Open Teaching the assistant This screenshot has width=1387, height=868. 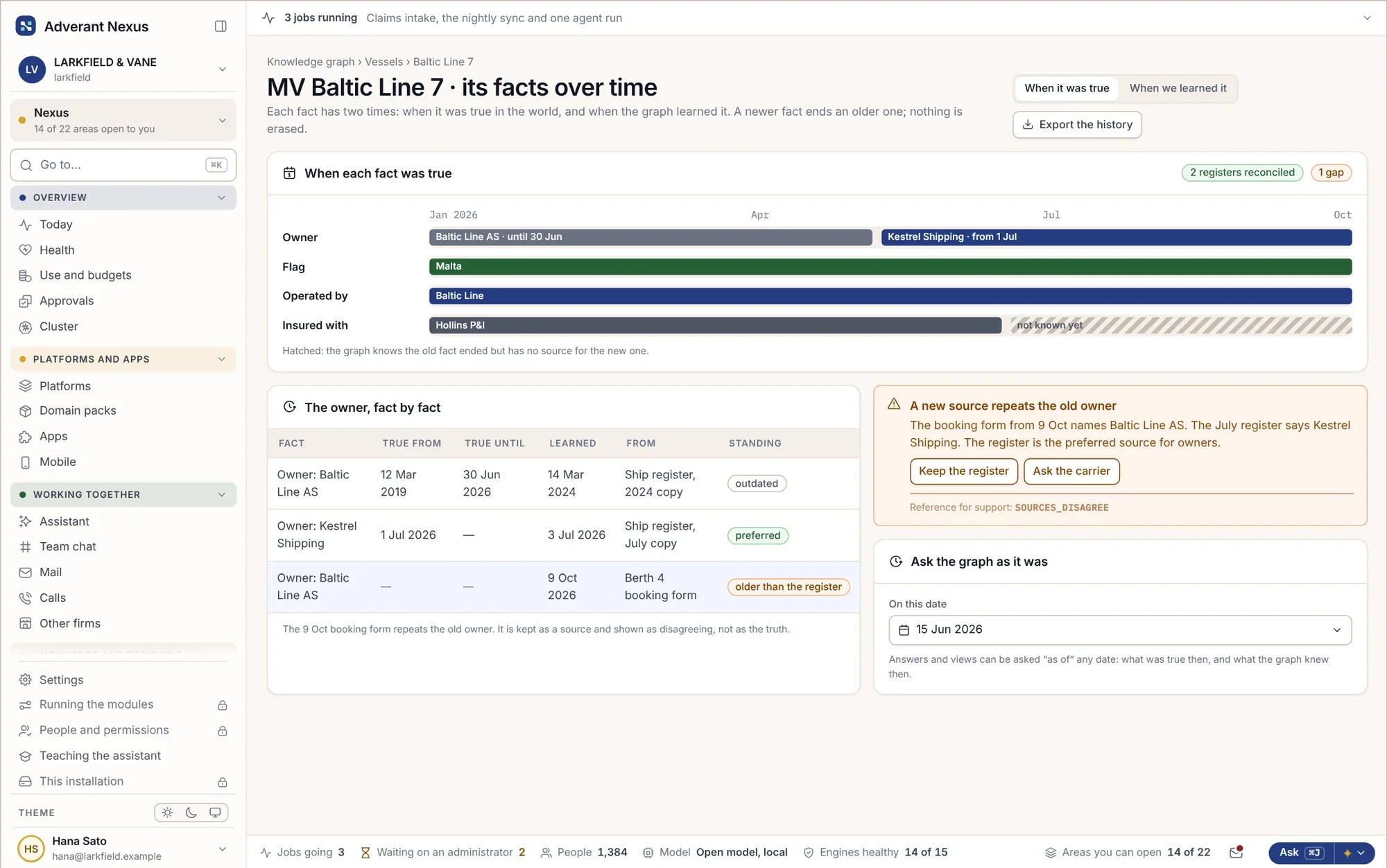point(123,756)
